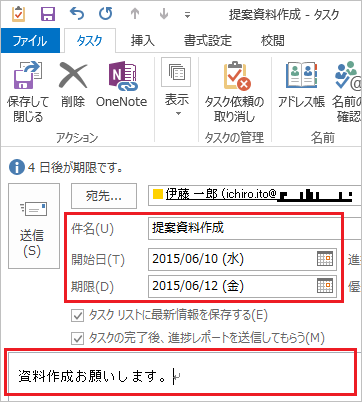Click the Previous Item up arrow

click(x=135, y=14)
